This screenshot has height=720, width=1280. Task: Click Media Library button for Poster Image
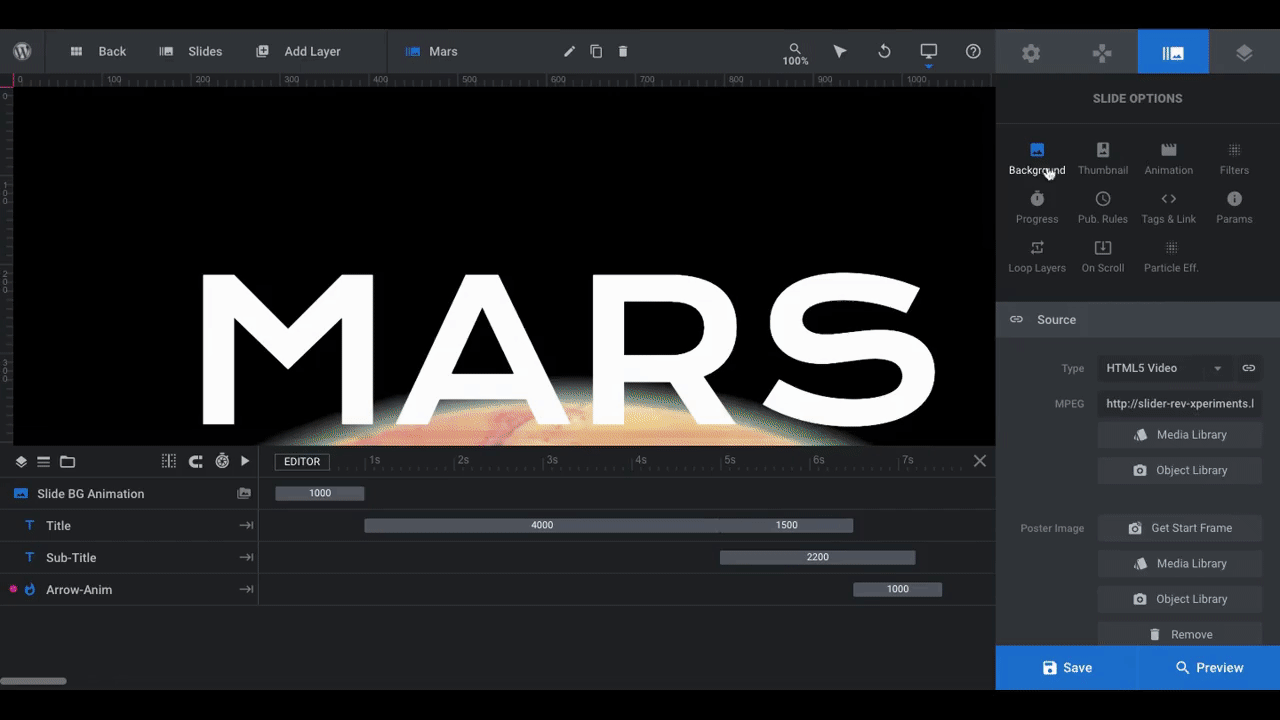pos(1180,564)
